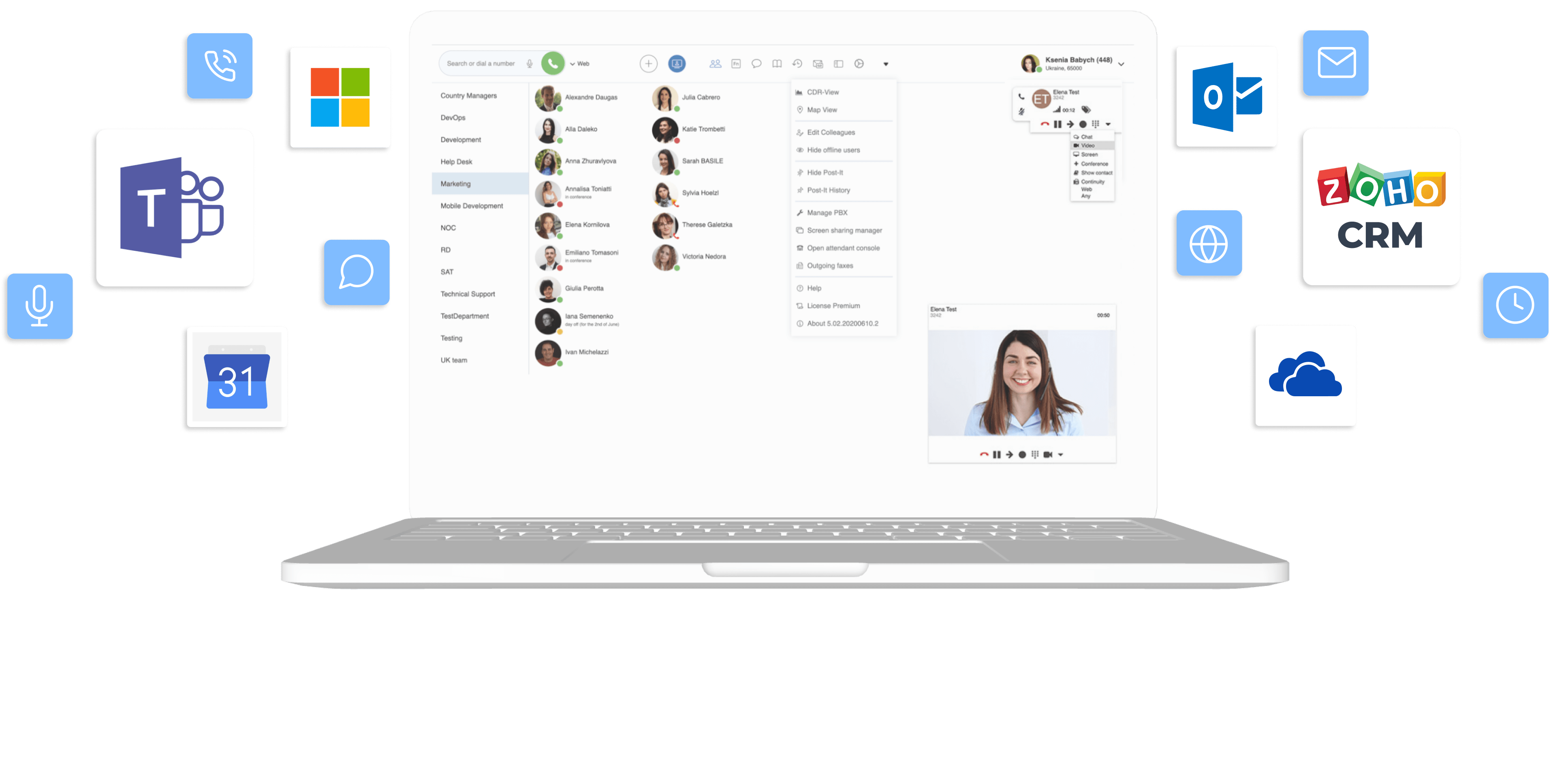1551x784 pixels.
Task: Toggle the sidebar panel layout icon
Action: [838, 63]
